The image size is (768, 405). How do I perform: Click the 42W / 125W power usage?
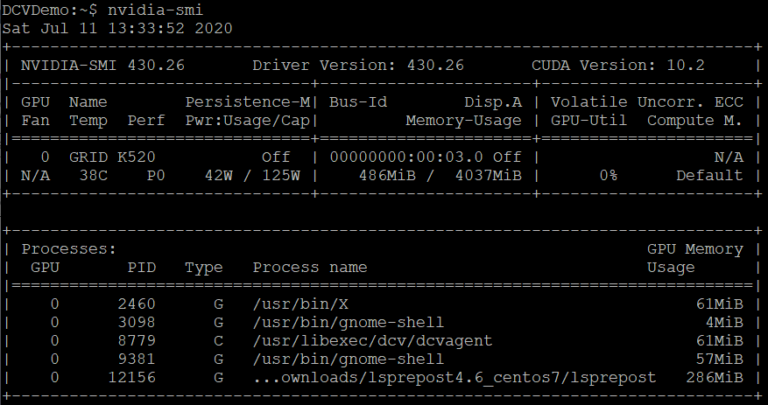tap(252, 175)
